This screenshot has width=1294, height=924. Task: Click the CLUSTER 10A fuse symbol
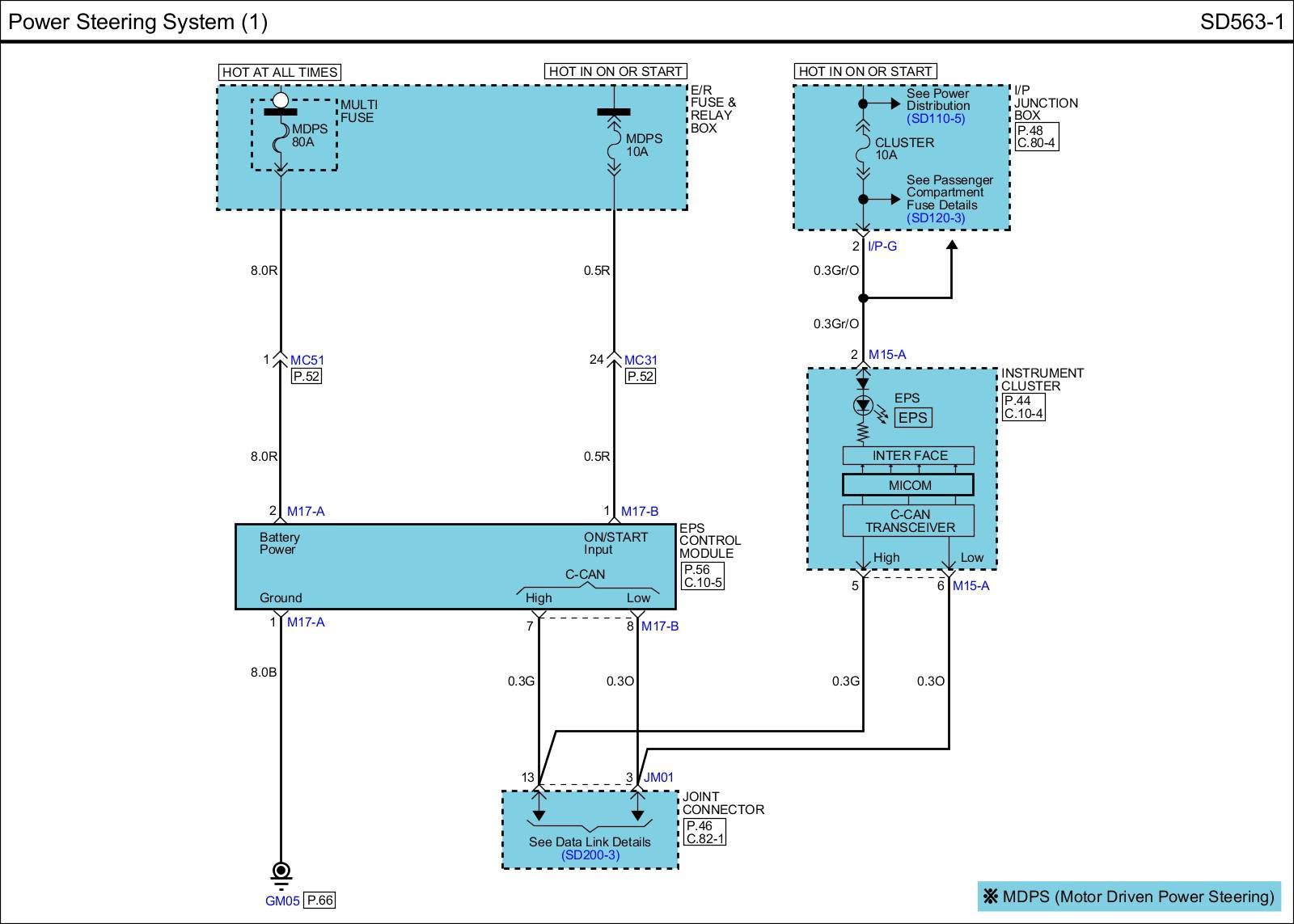pos(863,149)
